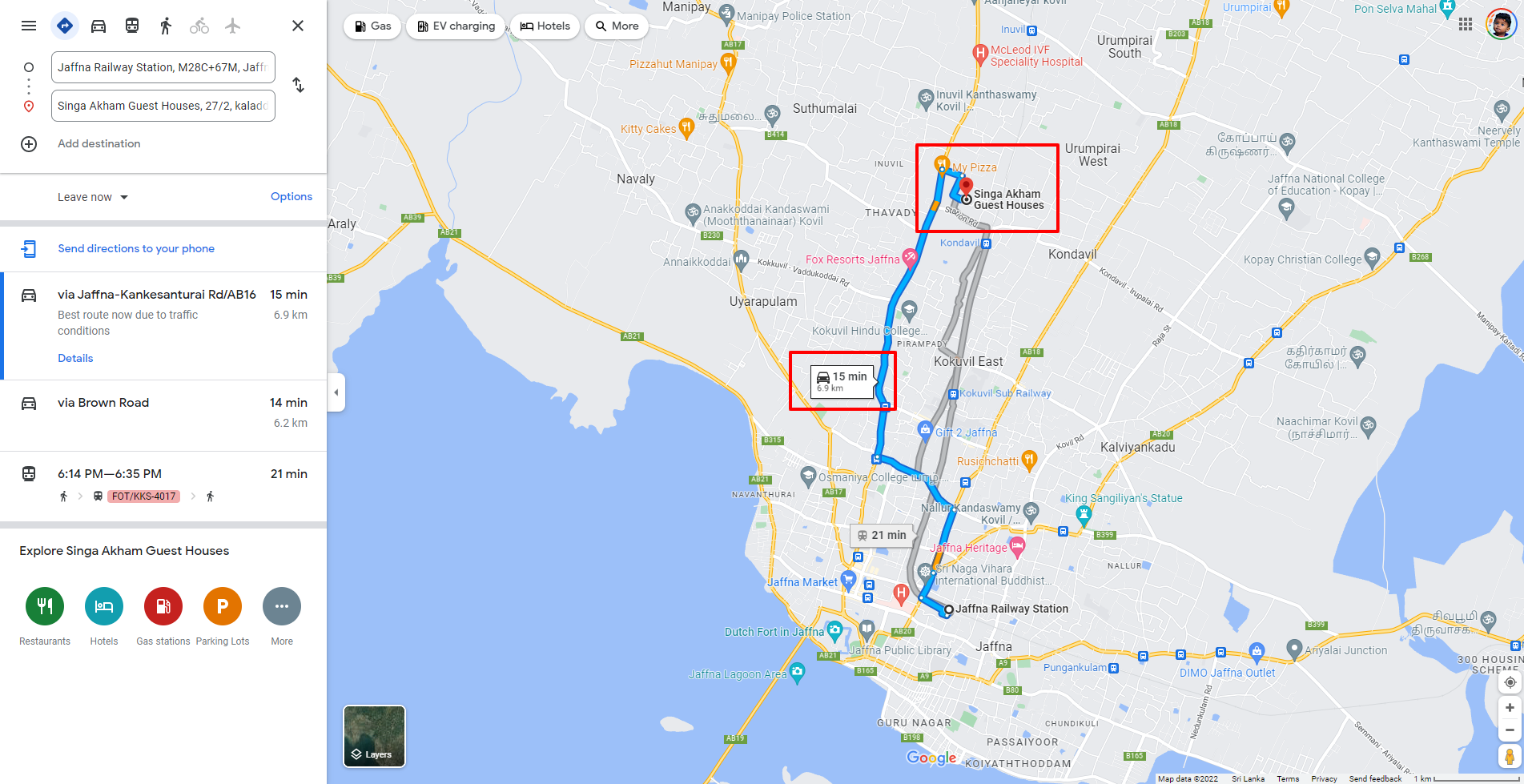
Task: Zoom in on the map
Action: 1510,708
